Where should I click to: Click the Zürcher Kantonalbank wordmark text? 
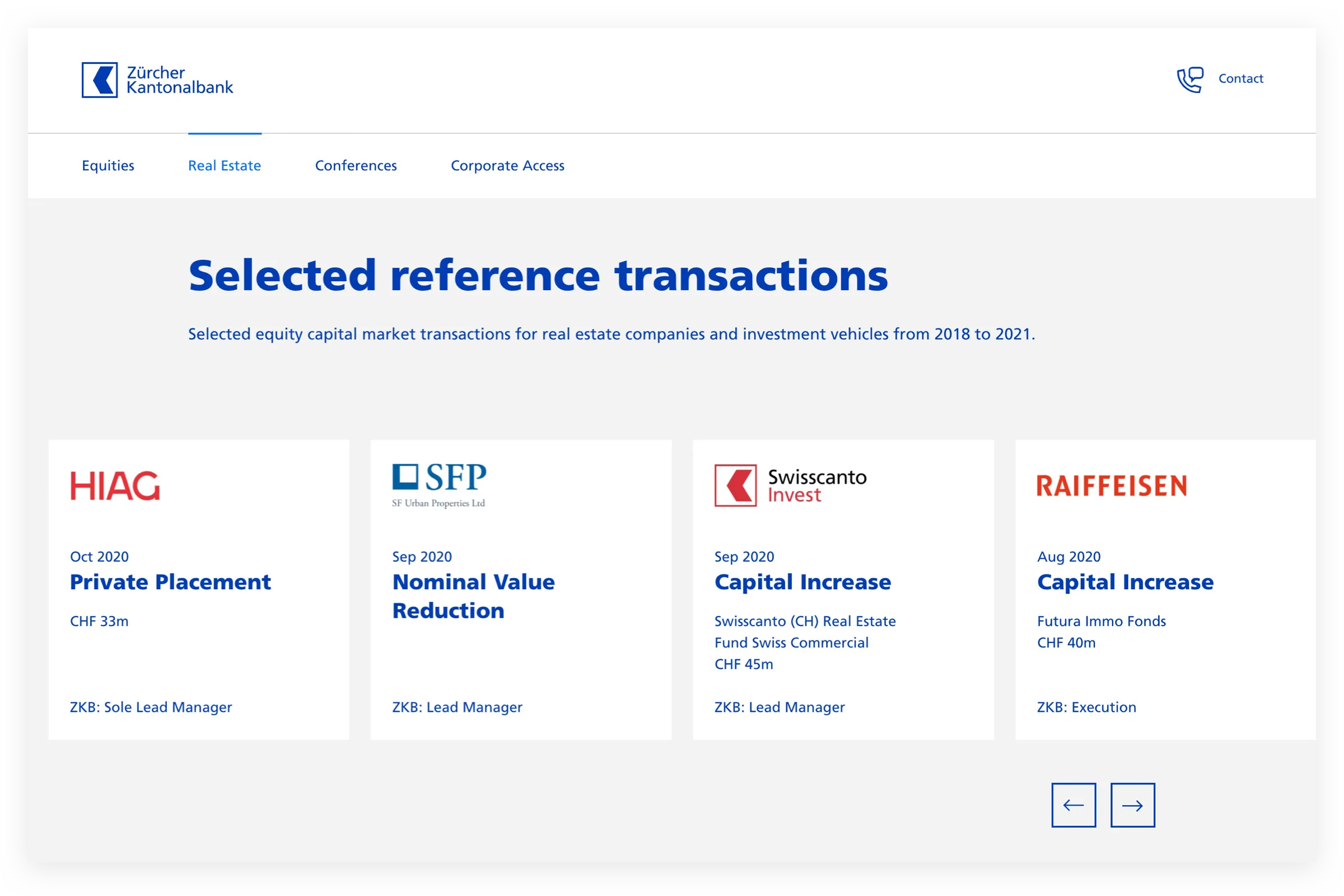pos(179,80)
